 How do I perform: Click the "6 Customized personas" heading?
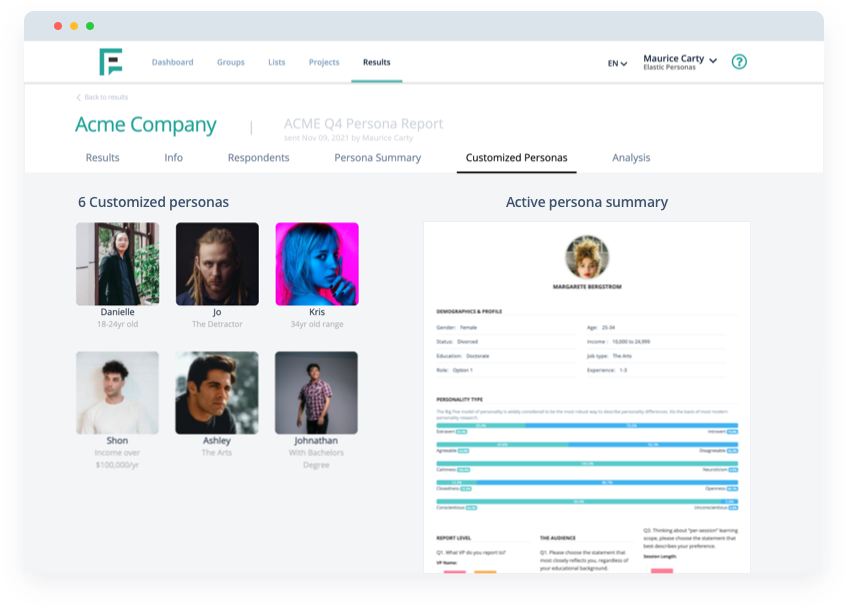coord(153,202)
